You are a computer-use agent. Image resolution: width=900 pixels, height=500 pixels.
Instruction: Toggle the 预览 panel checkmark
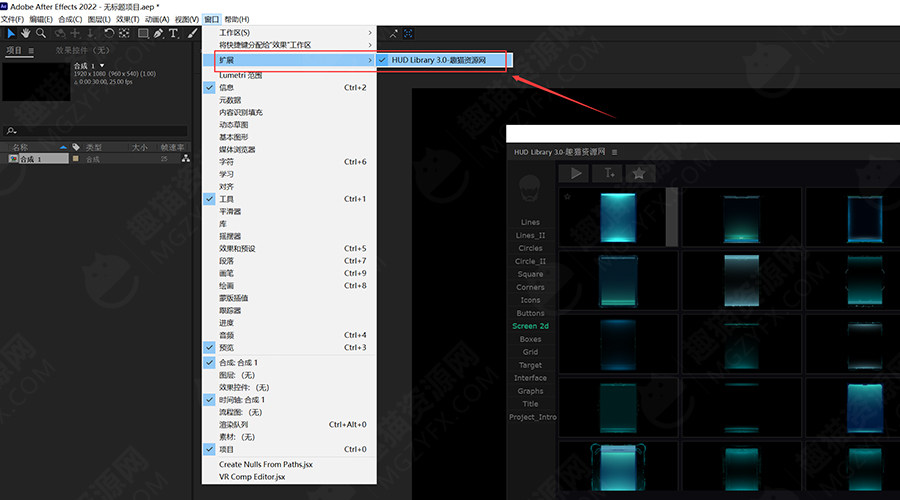[210, 347]
